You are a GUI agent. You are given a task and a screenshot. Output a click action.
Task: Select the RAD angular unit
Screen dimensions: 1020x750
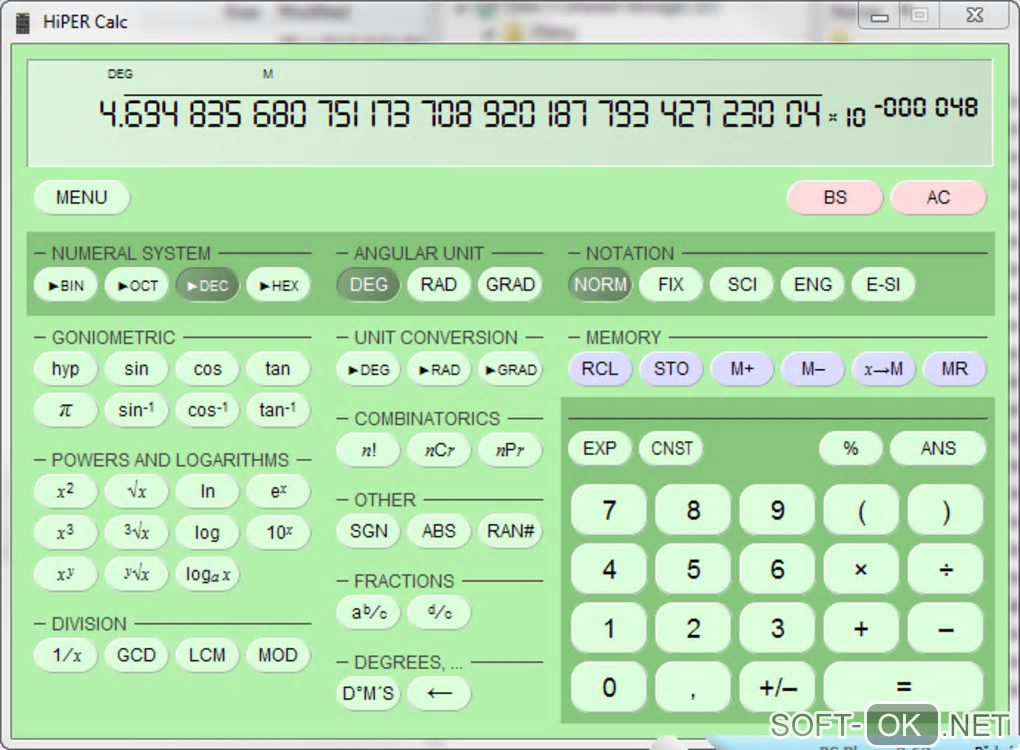pos(439,284)
